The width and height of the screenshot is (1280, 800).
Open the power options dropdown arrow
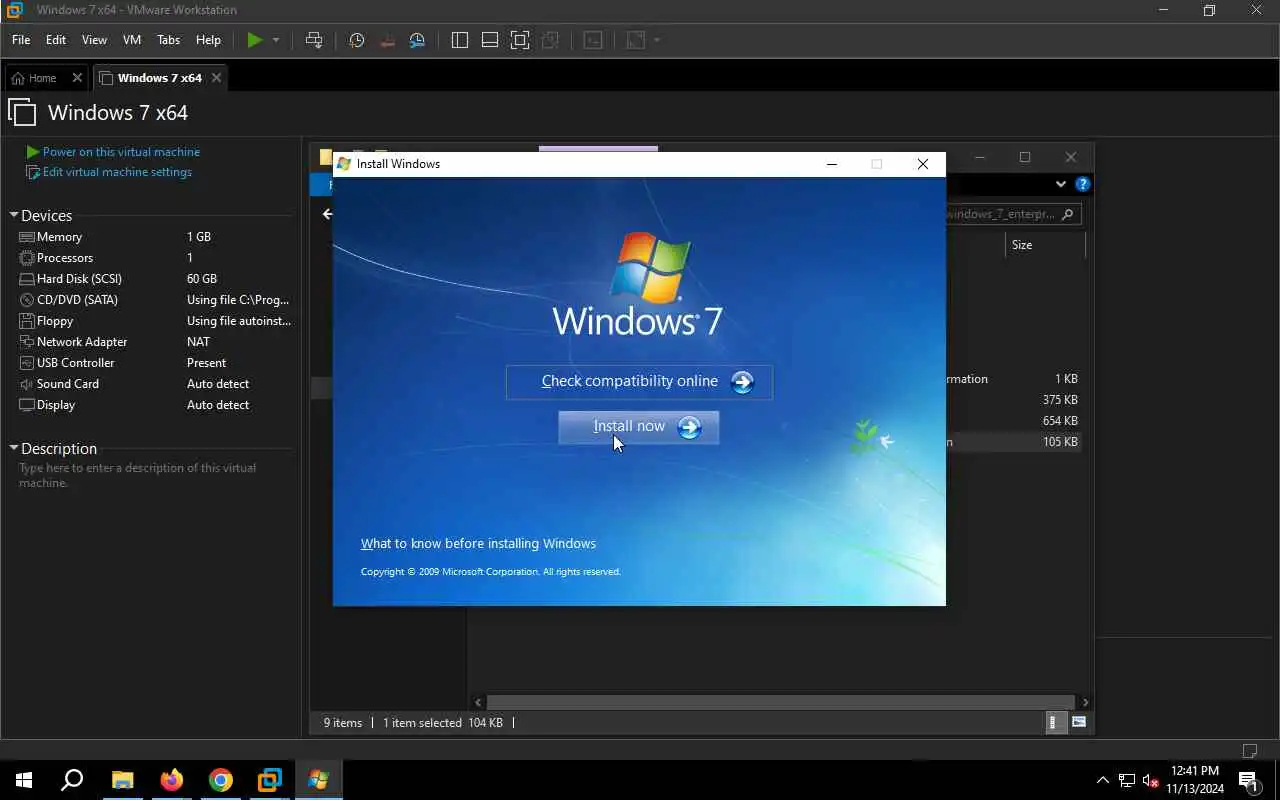pyautogui.click(x=276, y=40)
